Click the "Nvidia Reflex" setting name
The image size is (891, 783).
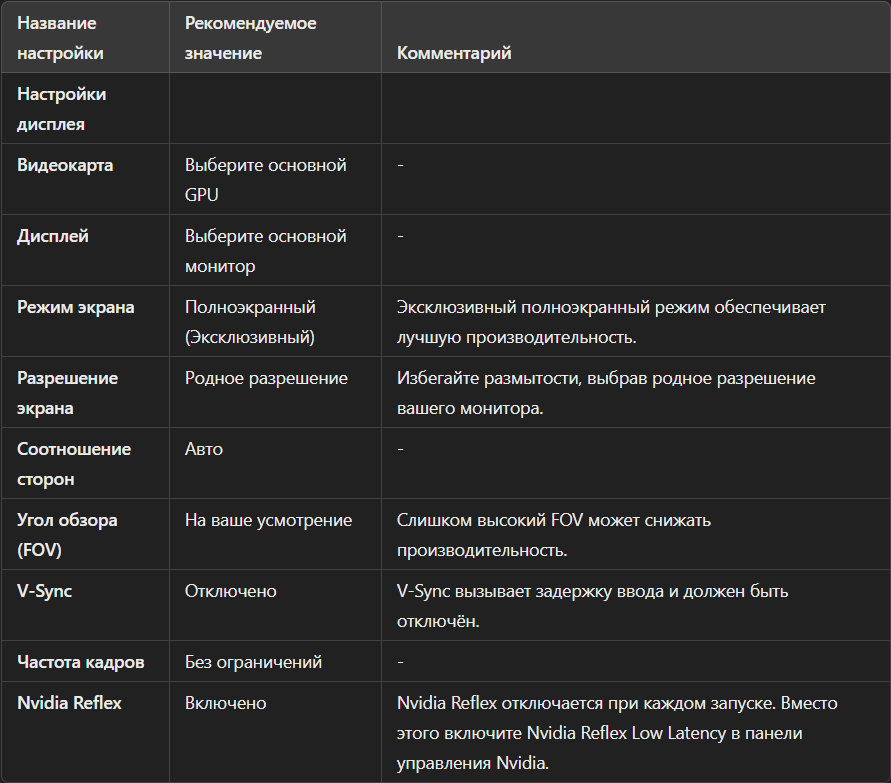tap(69, 703)
